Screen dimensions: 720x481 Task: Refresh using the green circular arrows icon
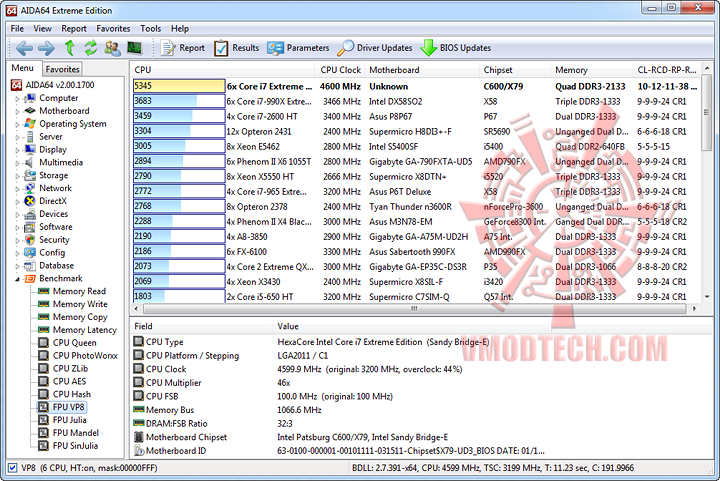(x=90, y=48)
